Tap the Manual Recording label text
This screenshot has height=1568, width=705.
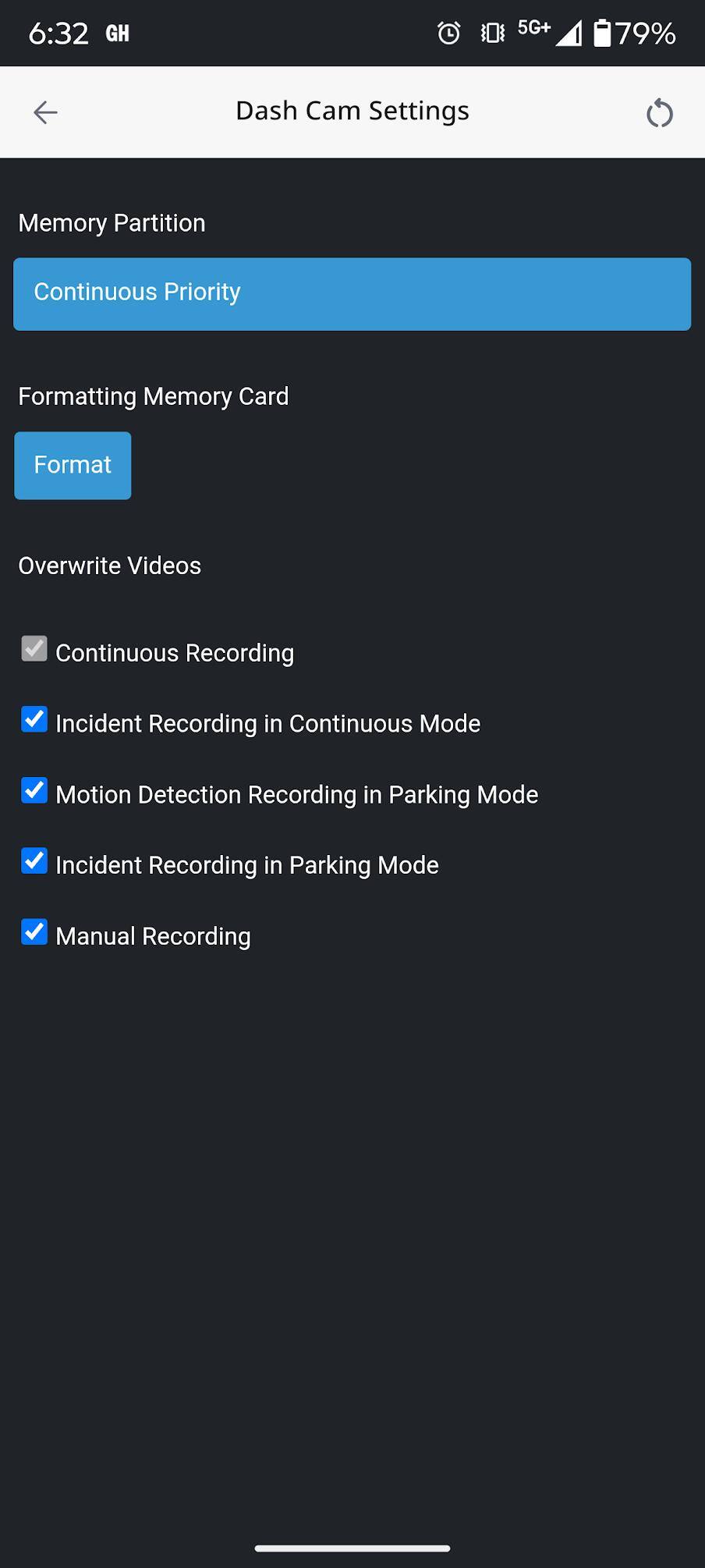[153, 936]
